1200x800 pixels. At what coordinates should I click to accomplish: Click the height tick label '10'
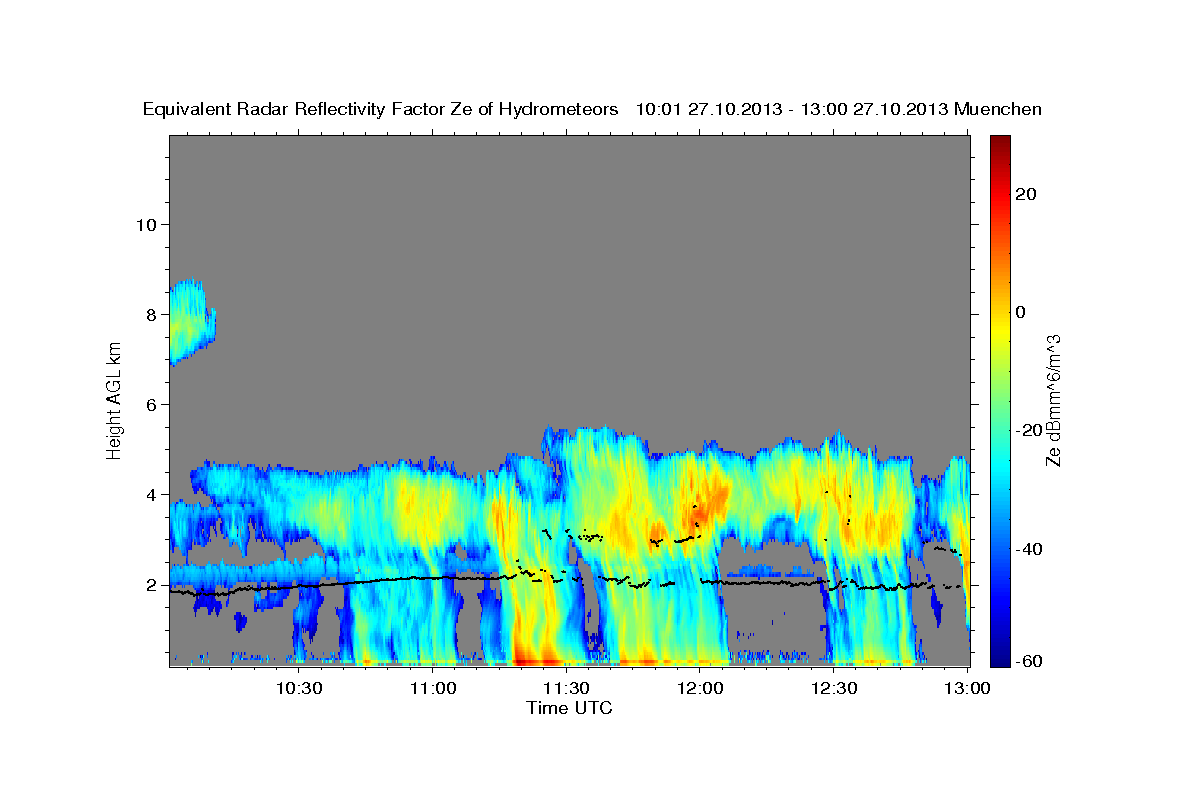tap(145, 224)
